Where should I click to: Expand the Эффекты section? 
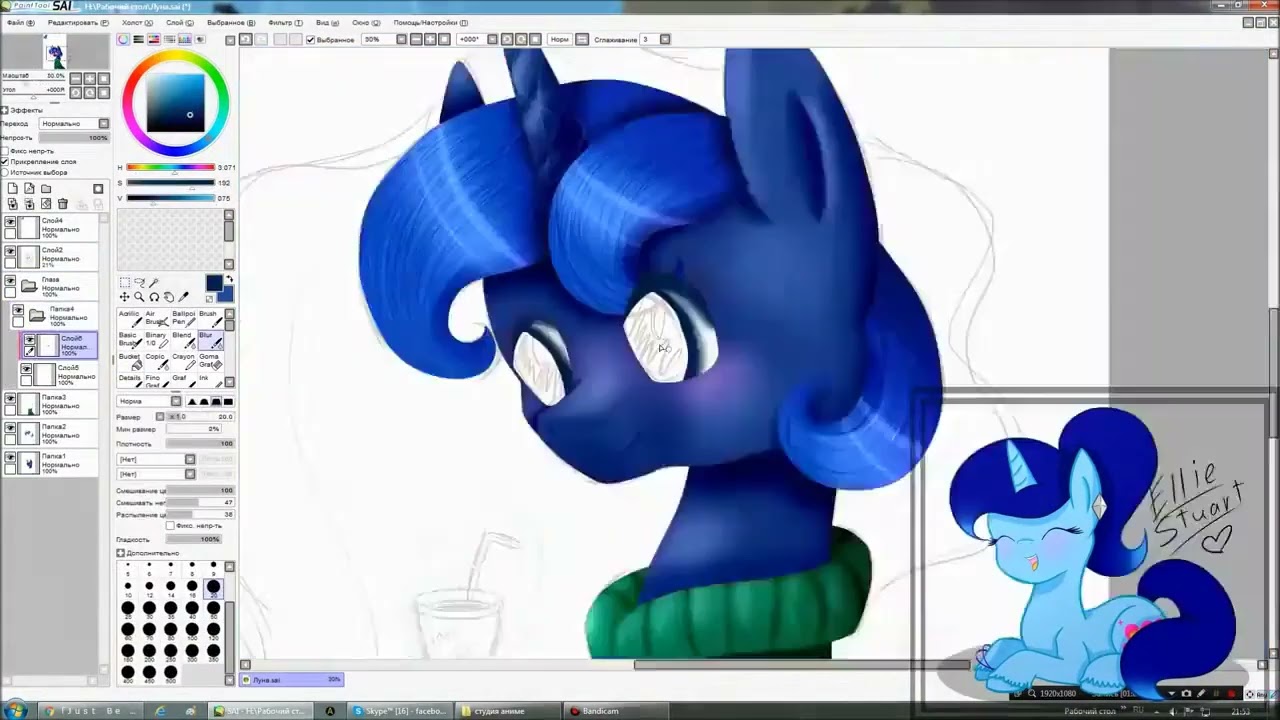point(4,110)
